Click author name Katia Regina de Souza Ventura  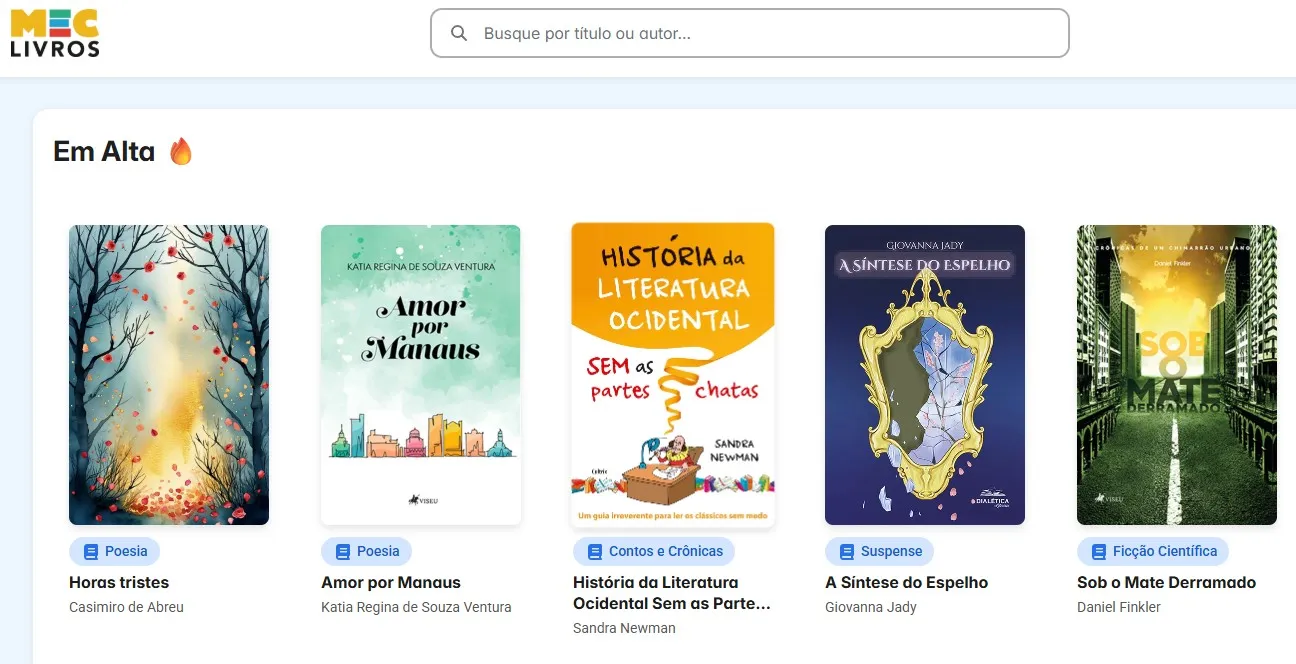coord(416,607)
